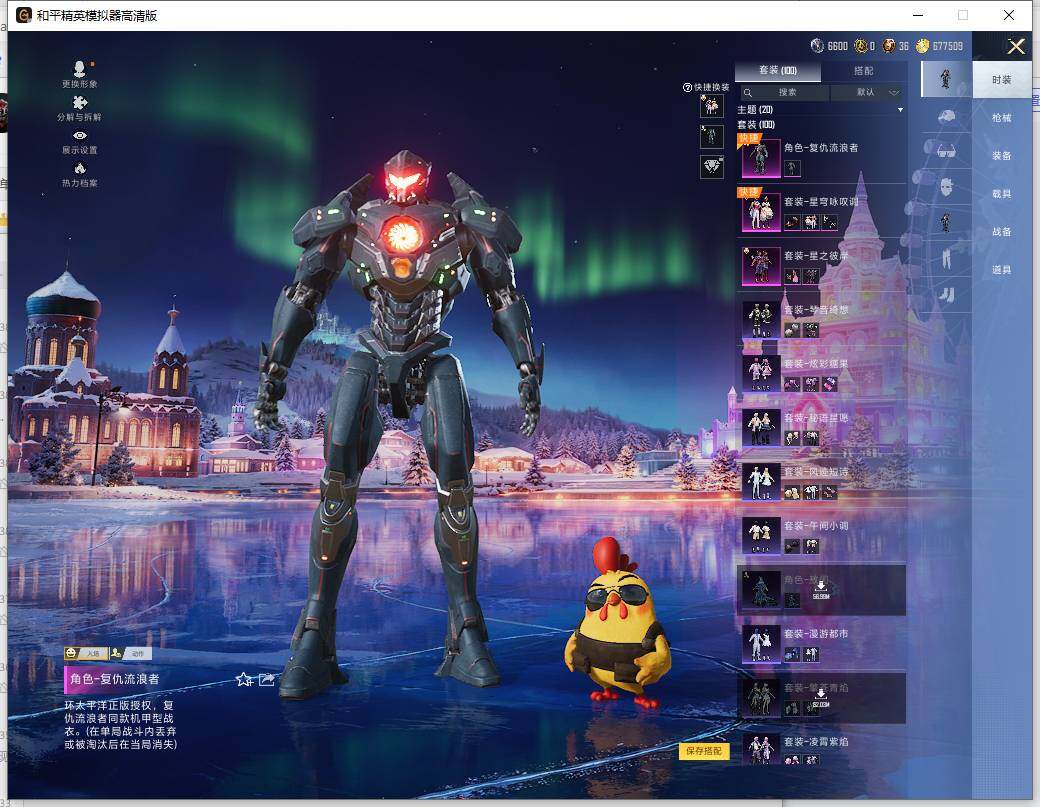This screenshot has width=1040, height=807.
Task: Click the chicken companion pet
Action: tap(618, 625)
